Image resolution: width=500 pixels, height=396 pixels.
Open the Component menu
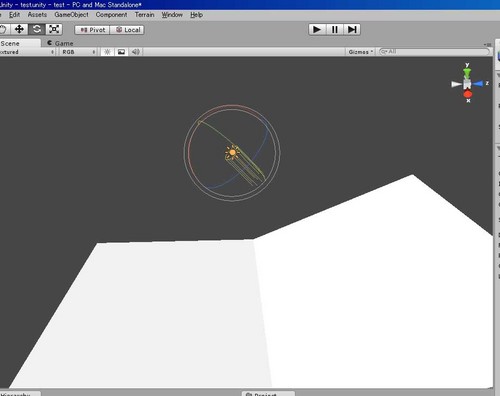pyautogui.click(x=111, y=15)
